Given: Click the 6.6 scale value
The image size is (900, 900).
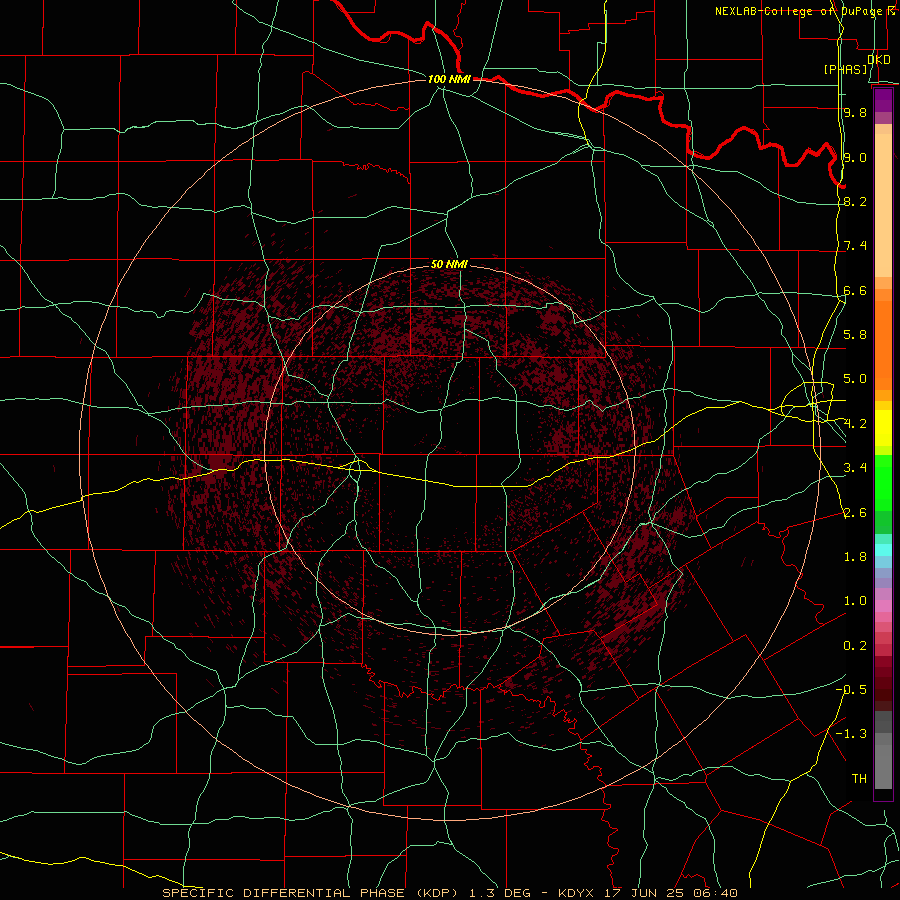Looking at the screenshot, I should pos(855,290).
